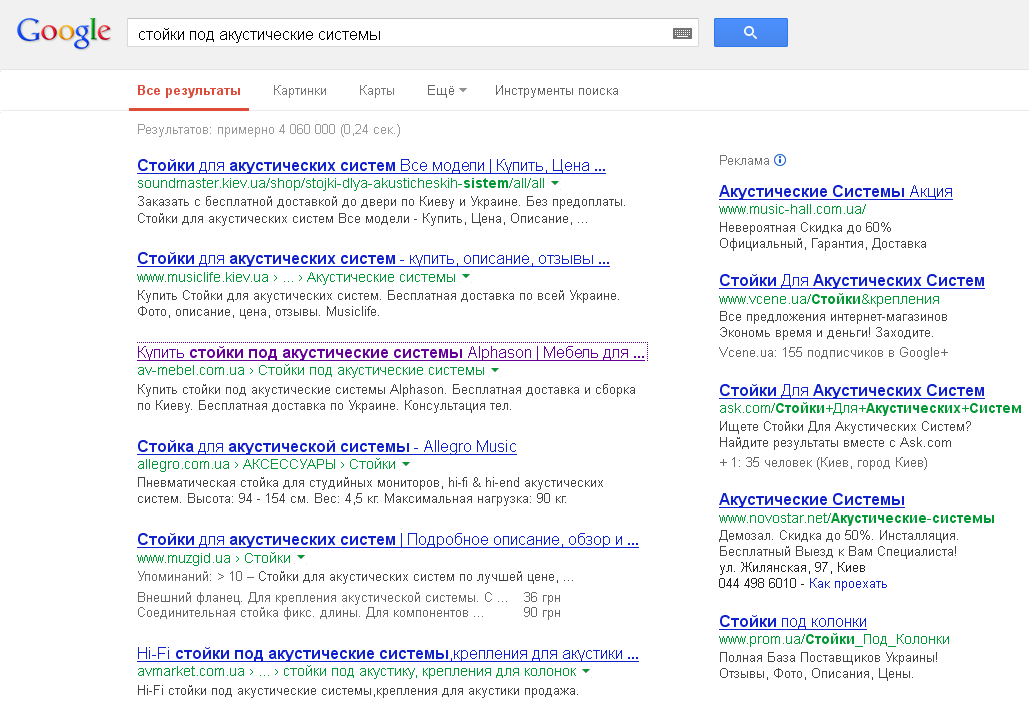The image size is (1029, 702).
Task: Click the '36 грн' price value
Action: pos(541,598)
